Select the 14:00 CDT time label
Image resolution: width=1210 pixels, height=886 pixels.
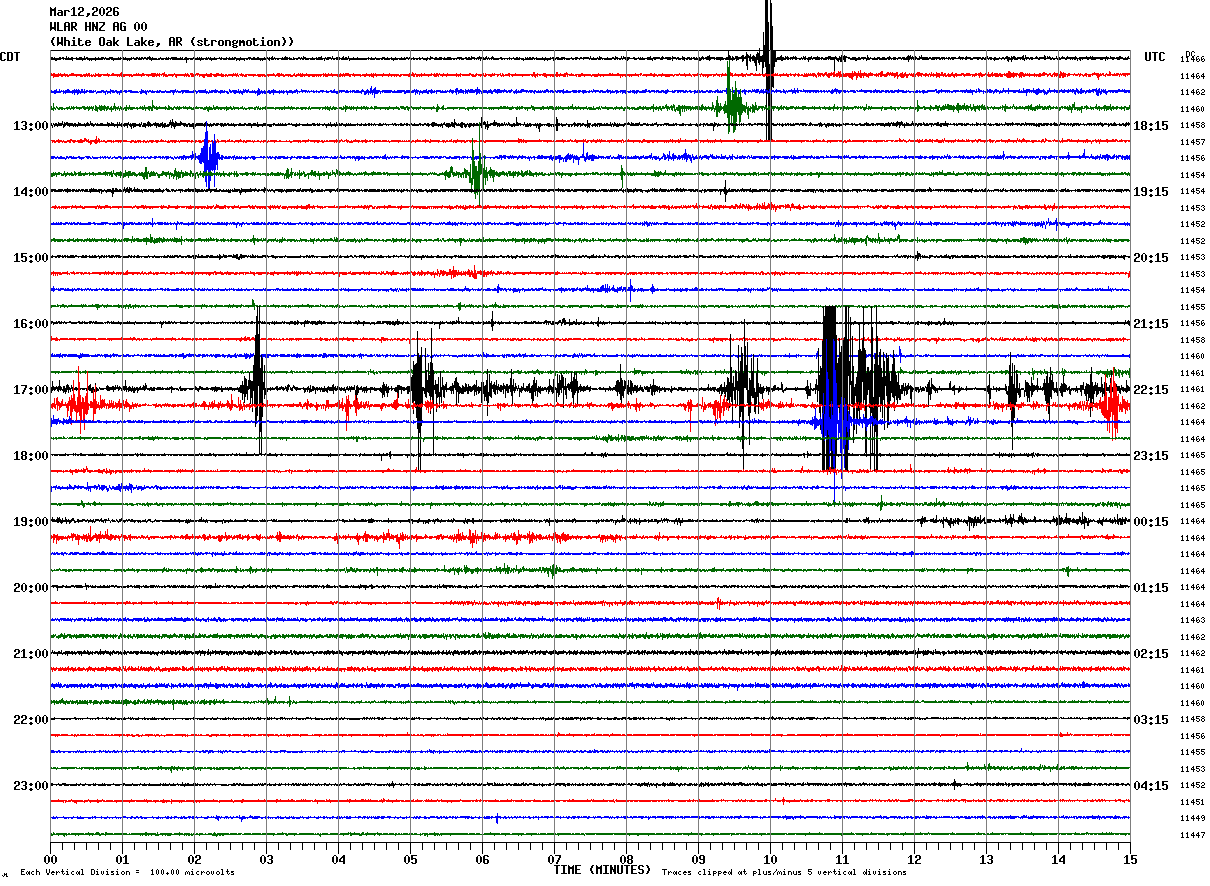(30, 192)
